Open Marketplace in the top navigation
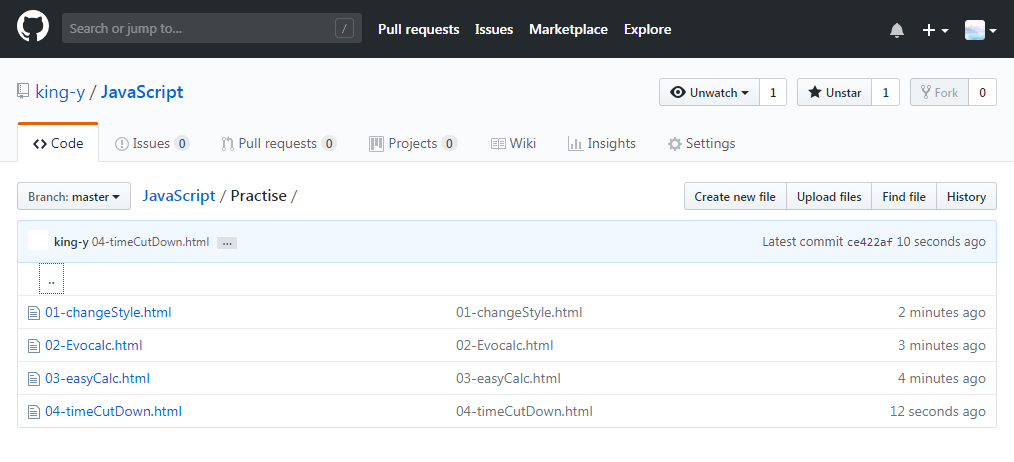 [x=568, y=29]
